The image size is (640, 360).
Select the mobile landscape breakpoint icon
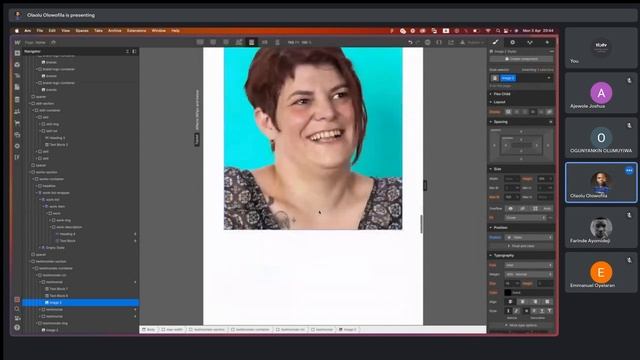tap(264, 42)
